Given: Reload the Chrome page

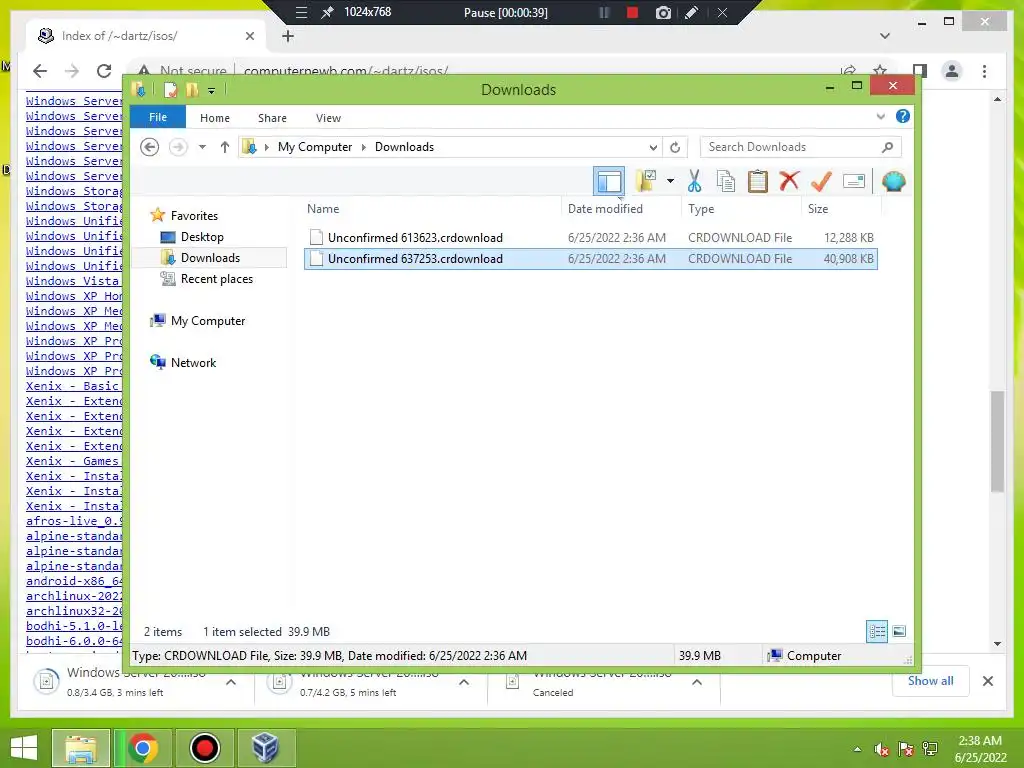Looking at the screenshot, I should coord(104,71).
